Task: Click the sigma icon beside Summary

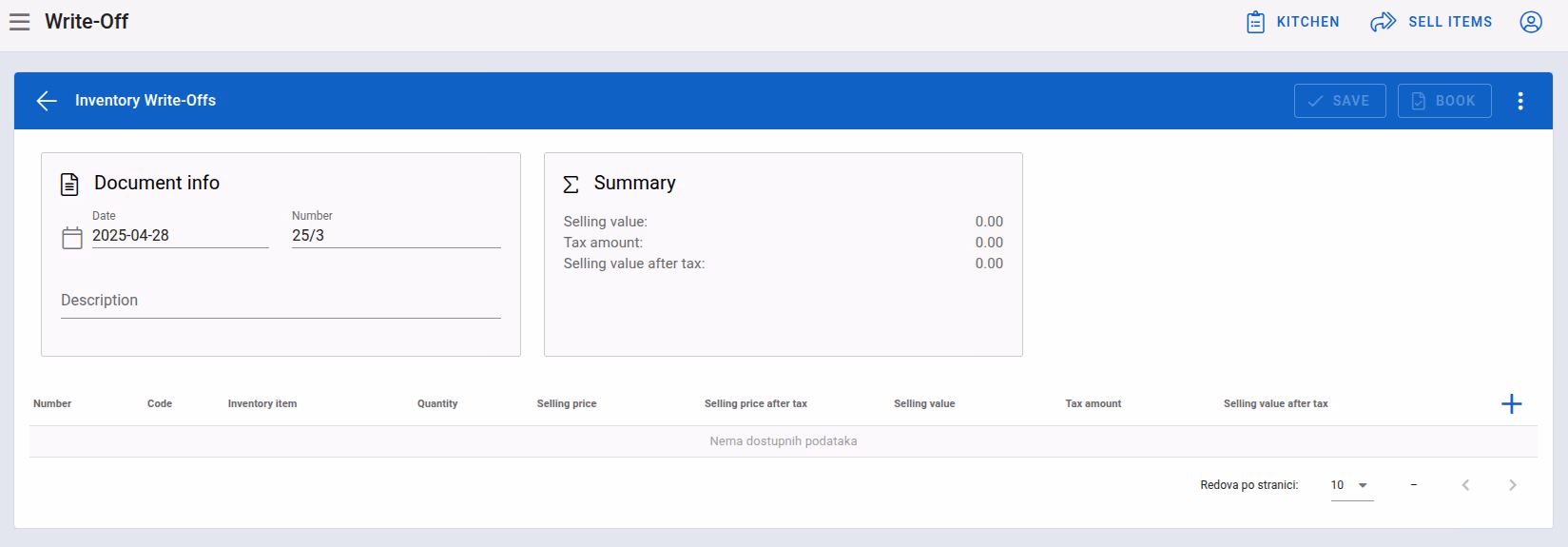Action: pos(571,184)
